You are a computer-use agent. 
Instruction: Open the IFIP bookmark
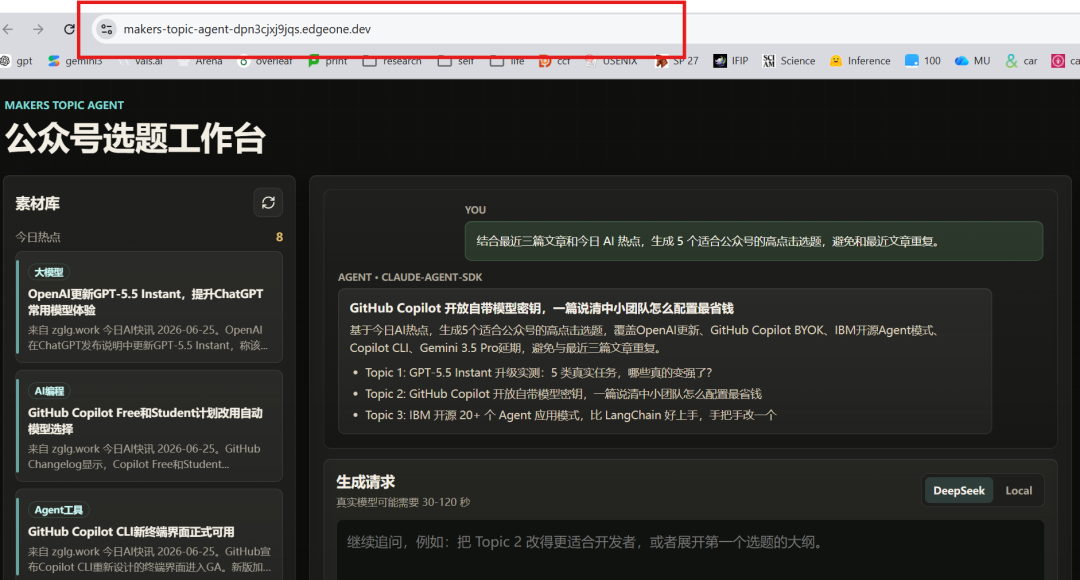pyautogui.click(x=731, y=61)
